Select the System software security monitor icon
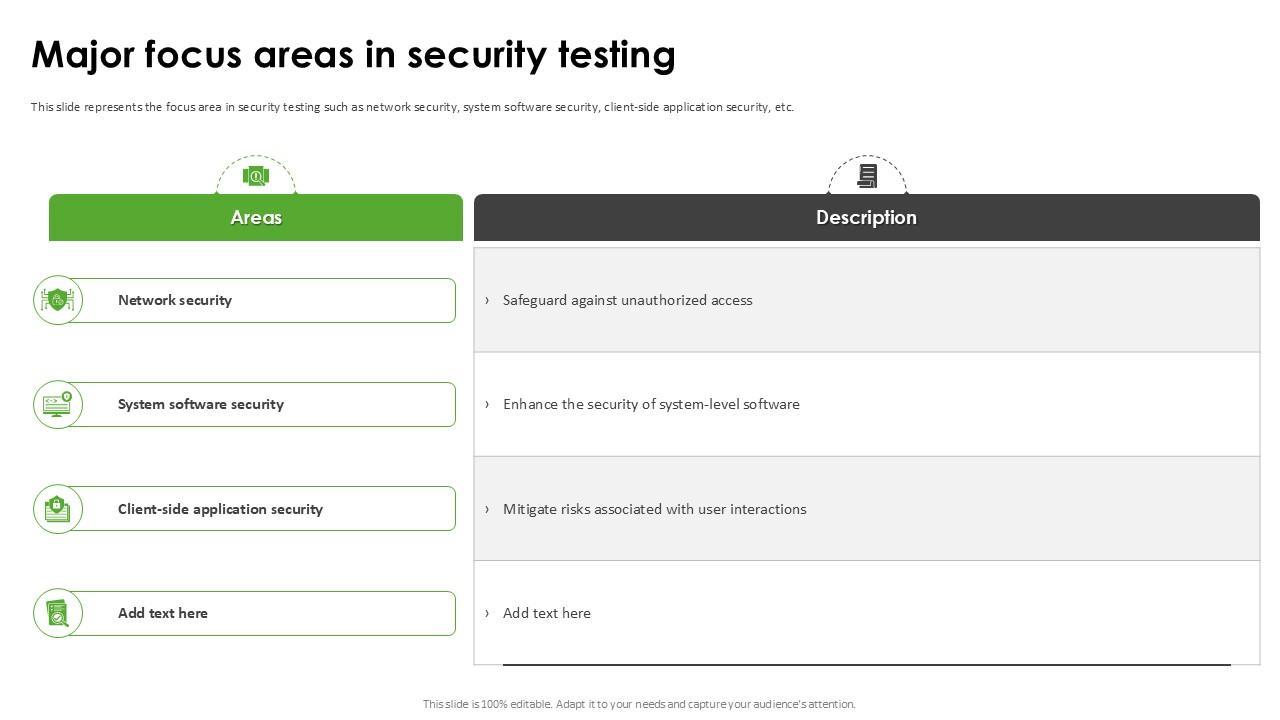The width and height of the screenshot is (1280, 720). (57, 404)
